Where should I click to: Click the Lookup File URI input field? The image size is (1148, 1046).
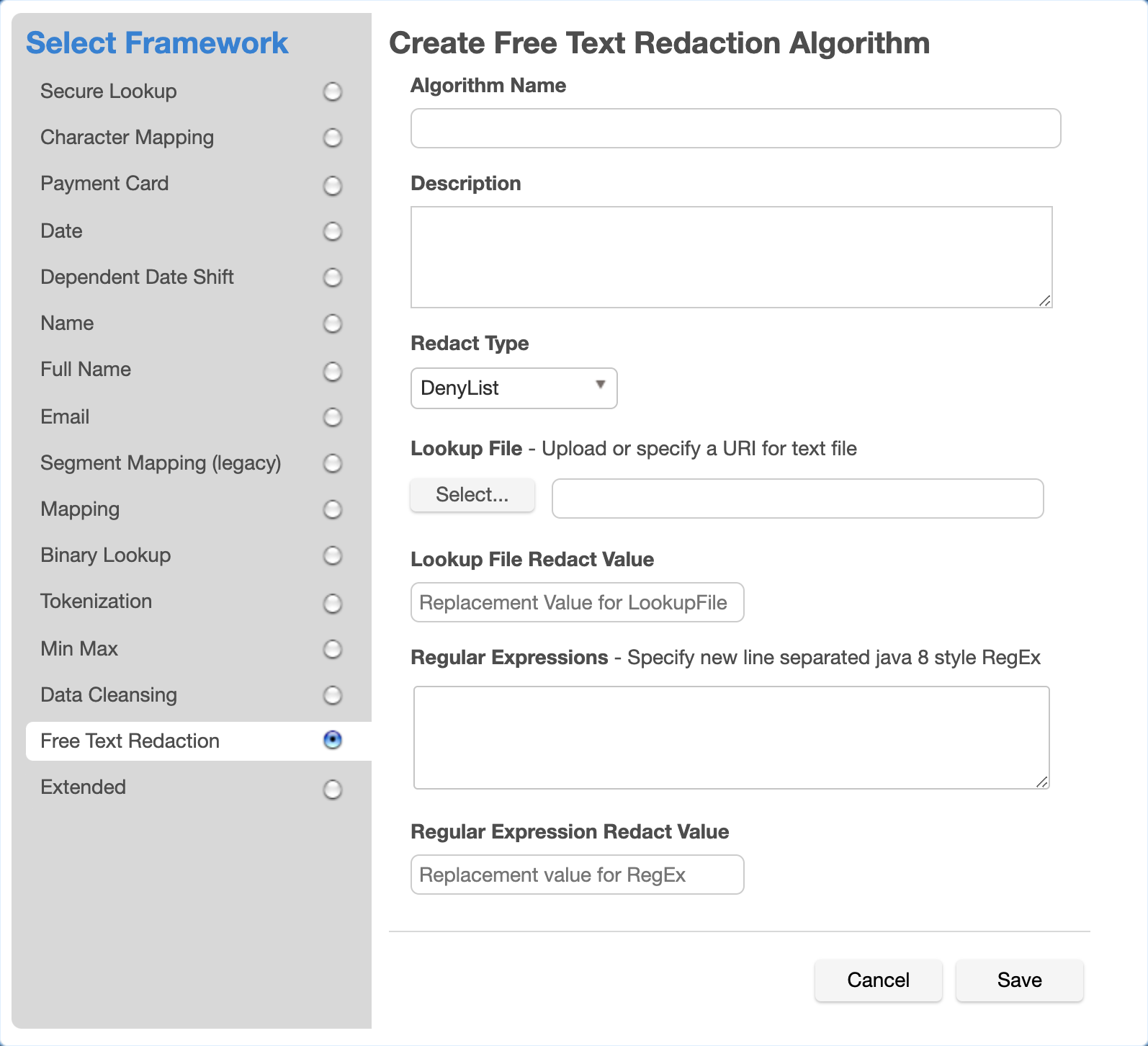tap(797, 499)
